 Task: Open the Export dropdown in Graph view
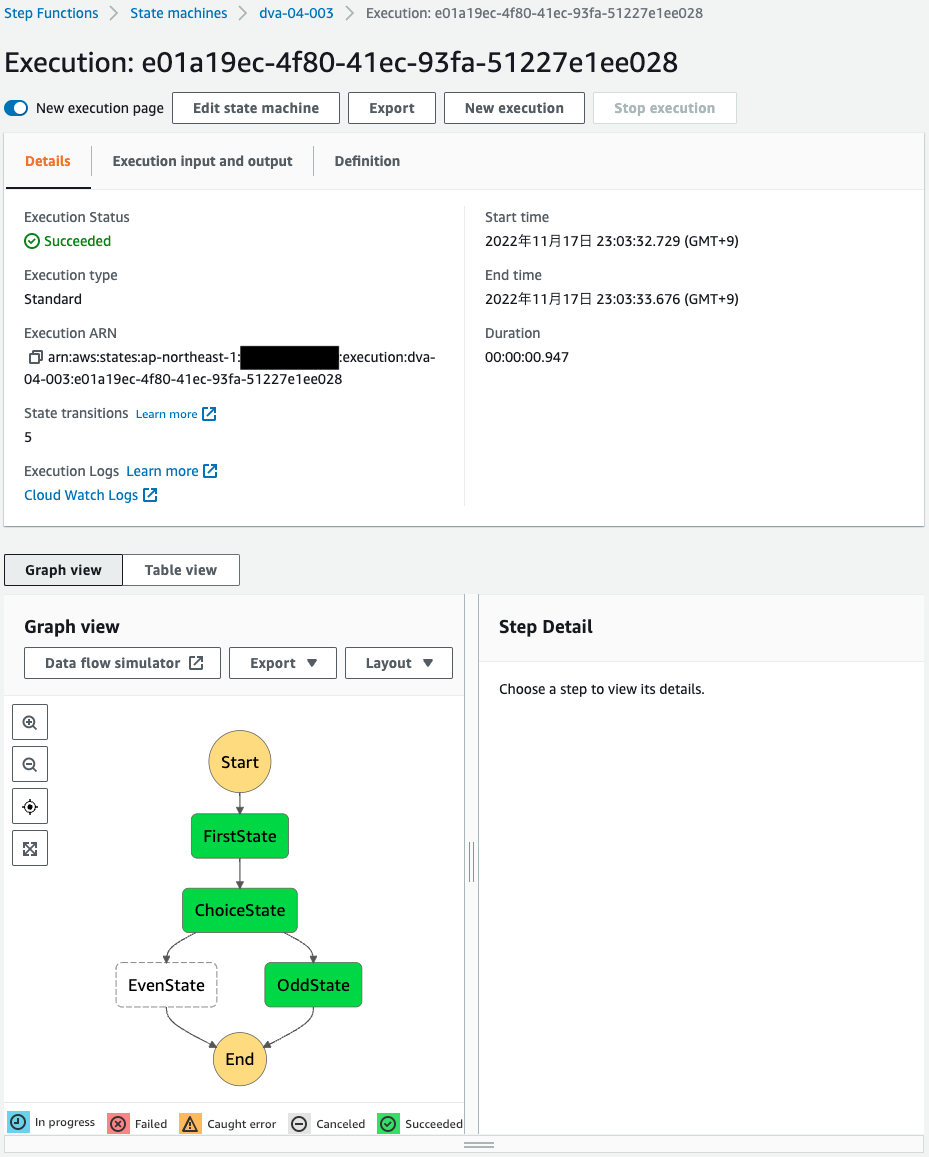(x=282, y=662)
